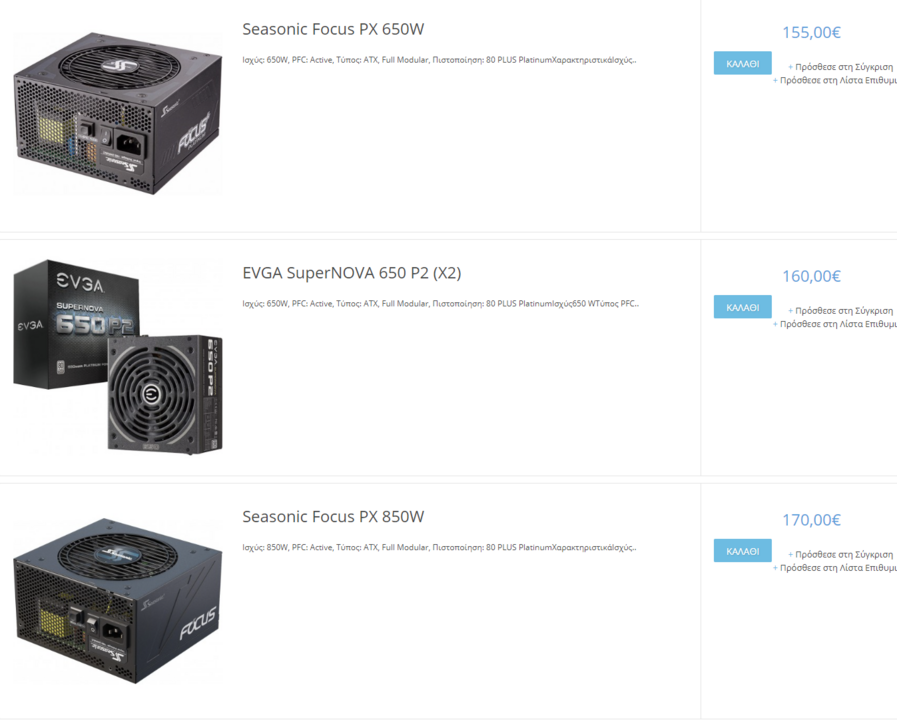Open EVGA SuperNOVA 650 P2 (X2) title link
Viewport: 897px width, 720px height.
pos(351,273)
